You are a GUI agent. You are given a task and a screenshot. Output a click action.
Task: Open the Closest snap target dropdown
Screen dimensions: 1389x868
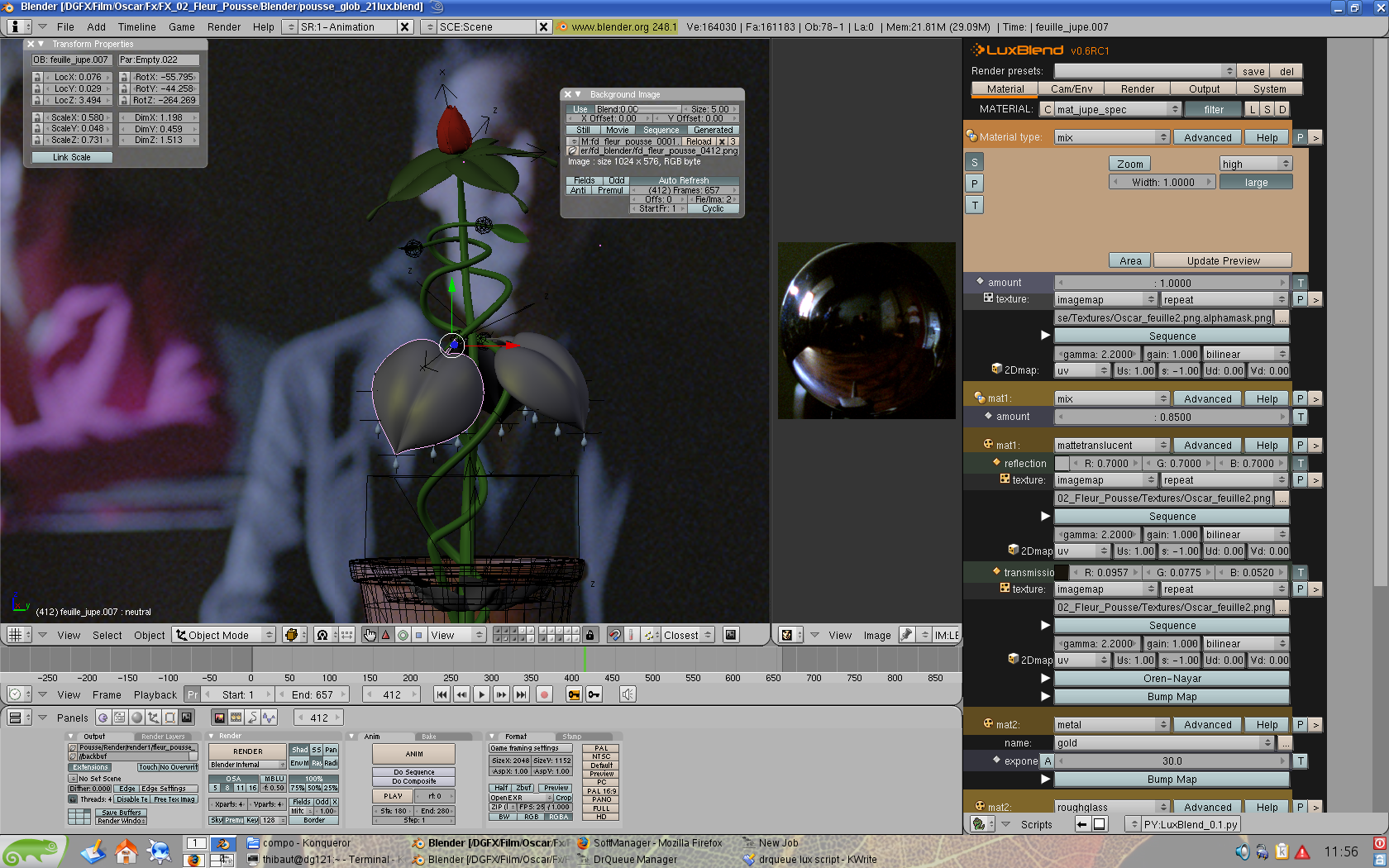click(x=687, y=635)
